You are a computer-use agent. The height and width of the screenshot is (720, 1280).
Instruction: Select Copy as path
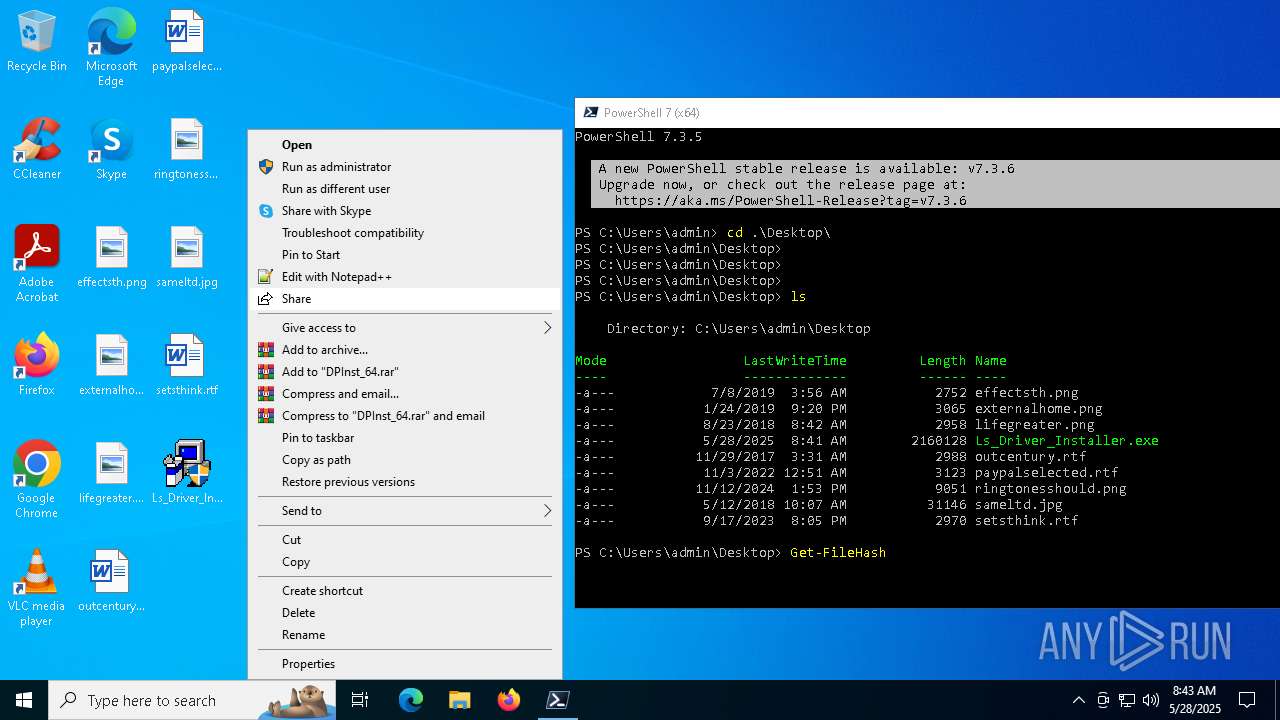405,460
